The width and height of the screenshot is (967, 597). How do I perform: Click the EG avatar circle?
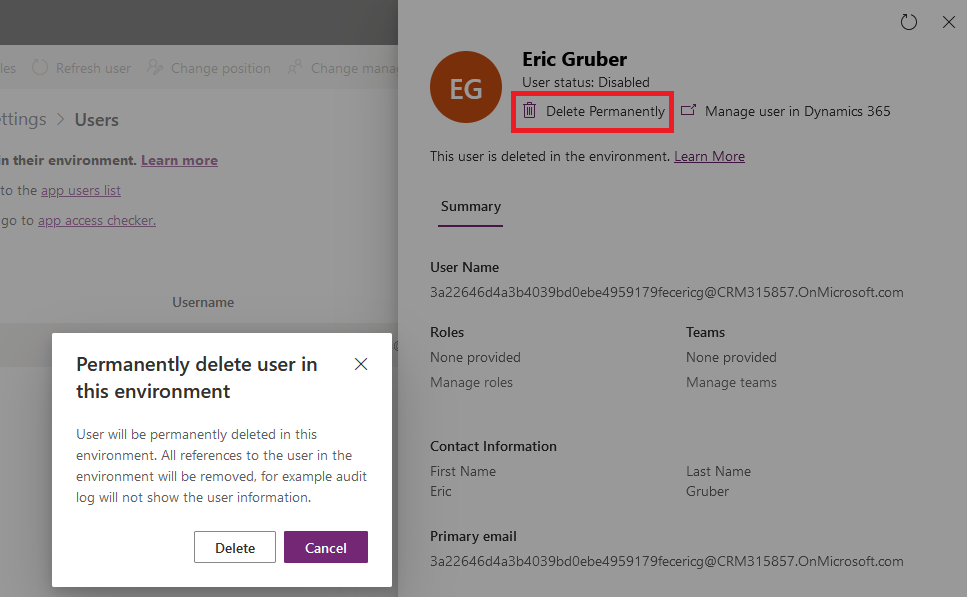466,88
